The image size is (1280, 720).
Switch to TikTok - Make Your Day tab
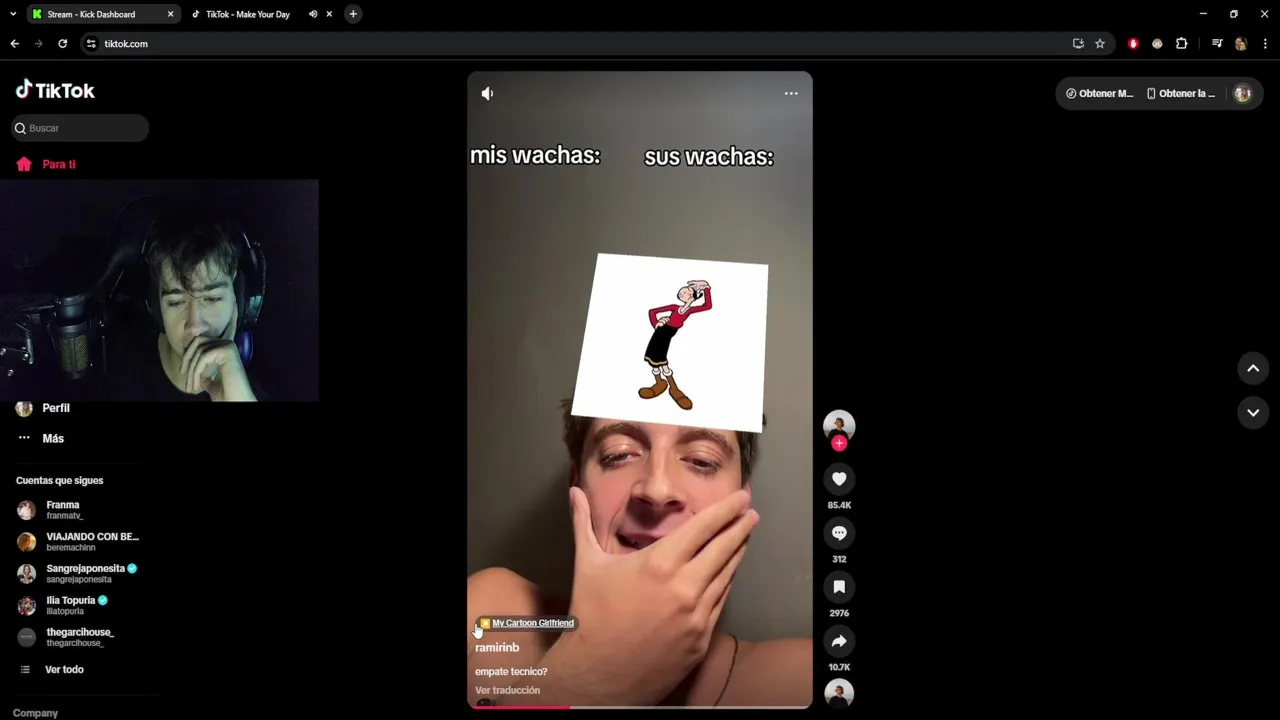pyautogui.click(x=247, y=14)
